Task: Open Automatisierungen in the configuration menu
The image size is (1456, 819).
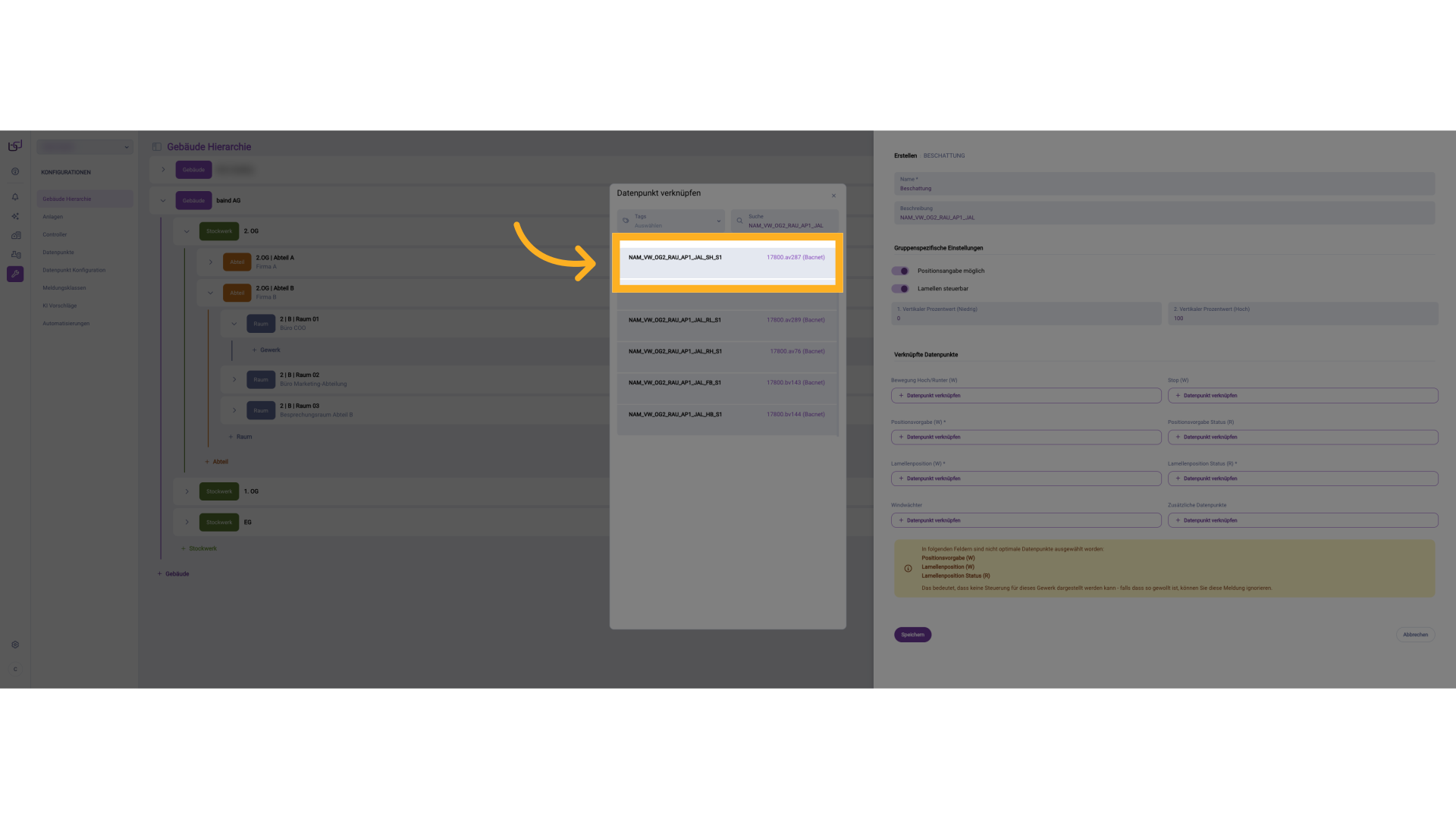Action: click(66, 324)
